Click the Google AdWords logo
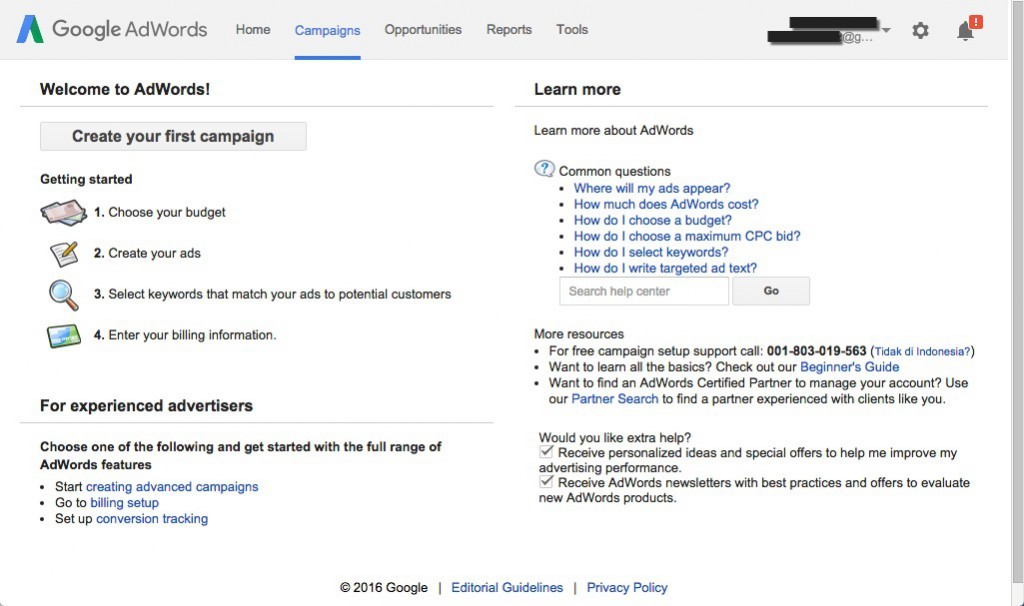Viewport: 1024px width, 606px height. click(x=112, y=29)
